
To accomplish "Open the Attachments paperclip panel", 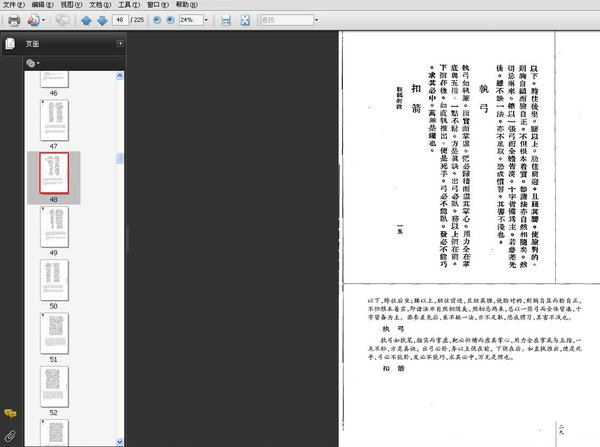I will tap(10, 436).
